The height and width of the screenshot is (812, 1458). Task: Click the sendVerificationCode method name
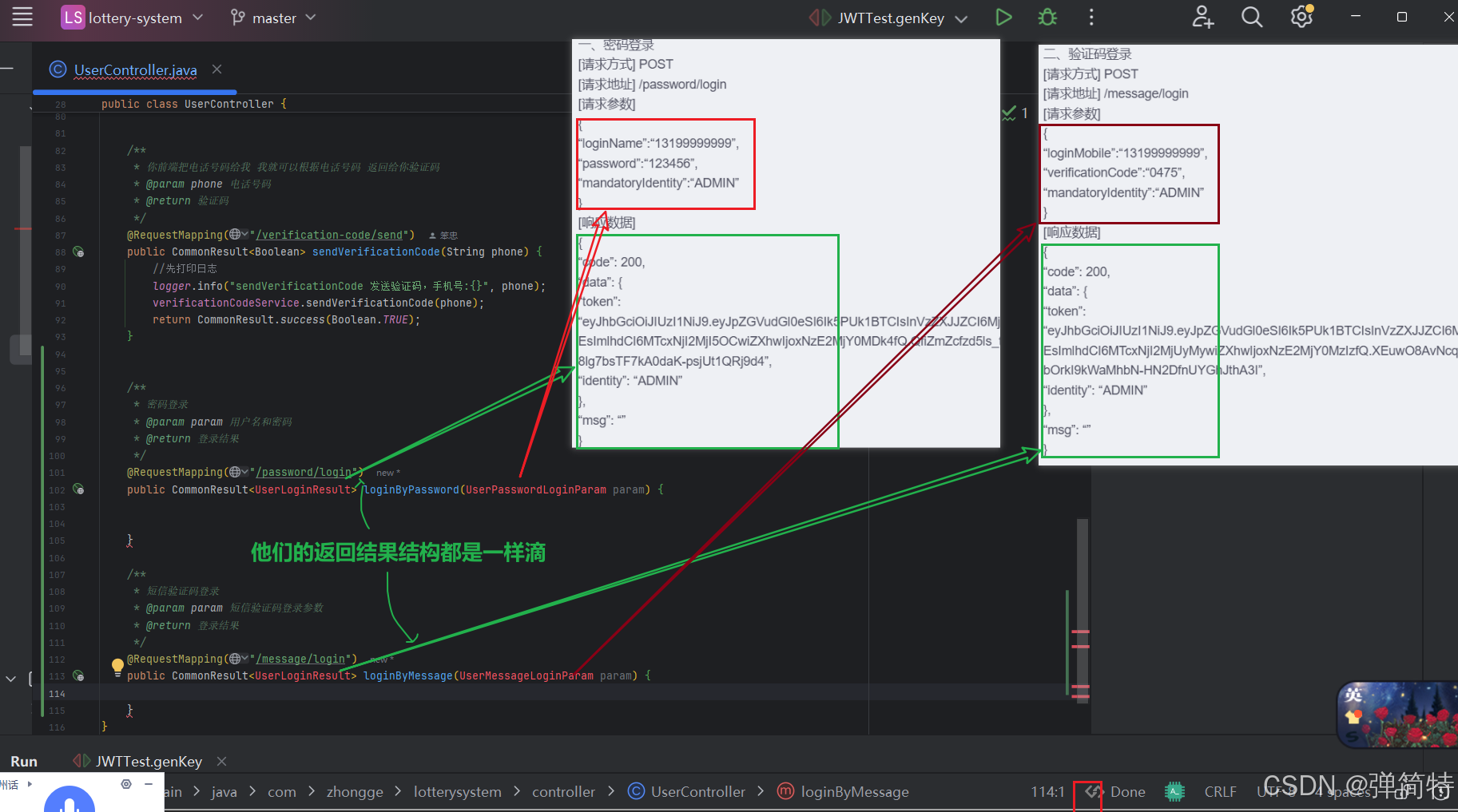click(x=375, y=252)
